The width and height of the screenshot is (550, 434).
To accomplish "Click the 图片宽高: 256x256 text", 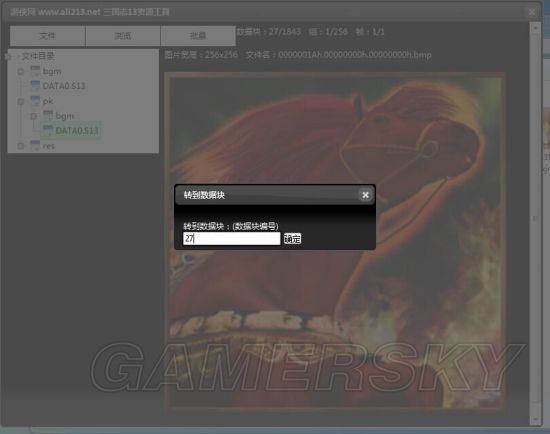I will (x=201, y=55).
